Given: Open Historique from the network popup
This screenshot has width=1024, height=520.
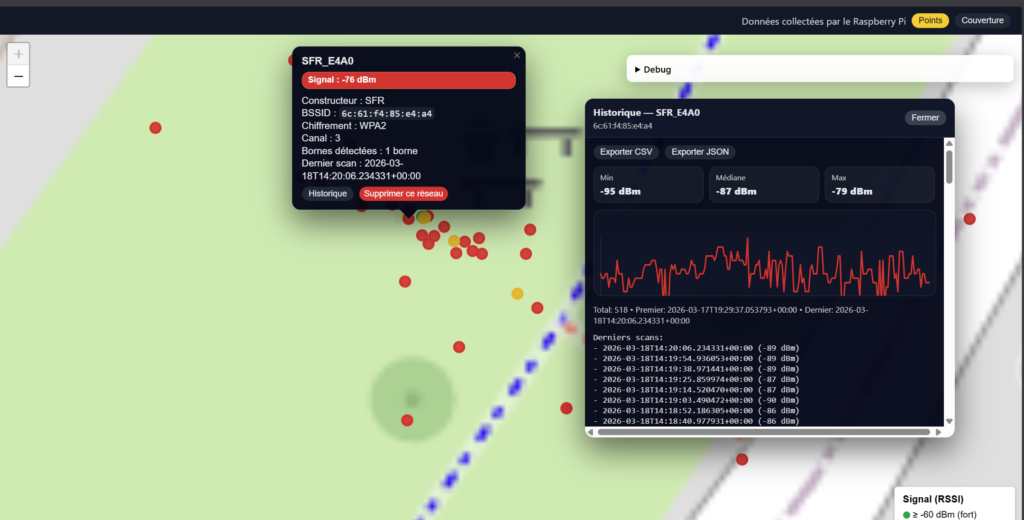Looking at the screenshot, I should pos(327,193).
